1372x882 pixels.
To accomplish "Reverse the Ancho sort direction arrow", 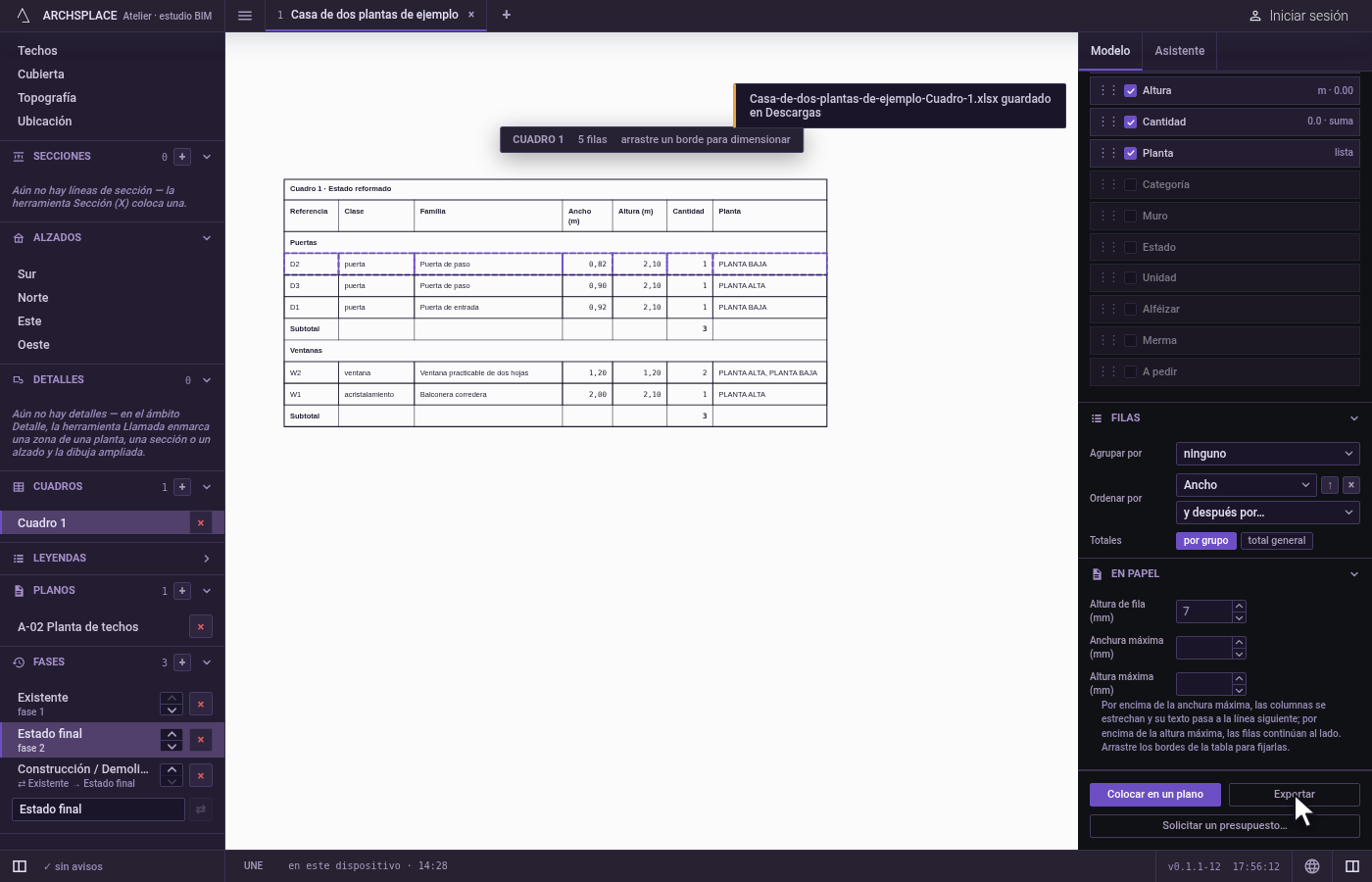I will (1330, 485).
